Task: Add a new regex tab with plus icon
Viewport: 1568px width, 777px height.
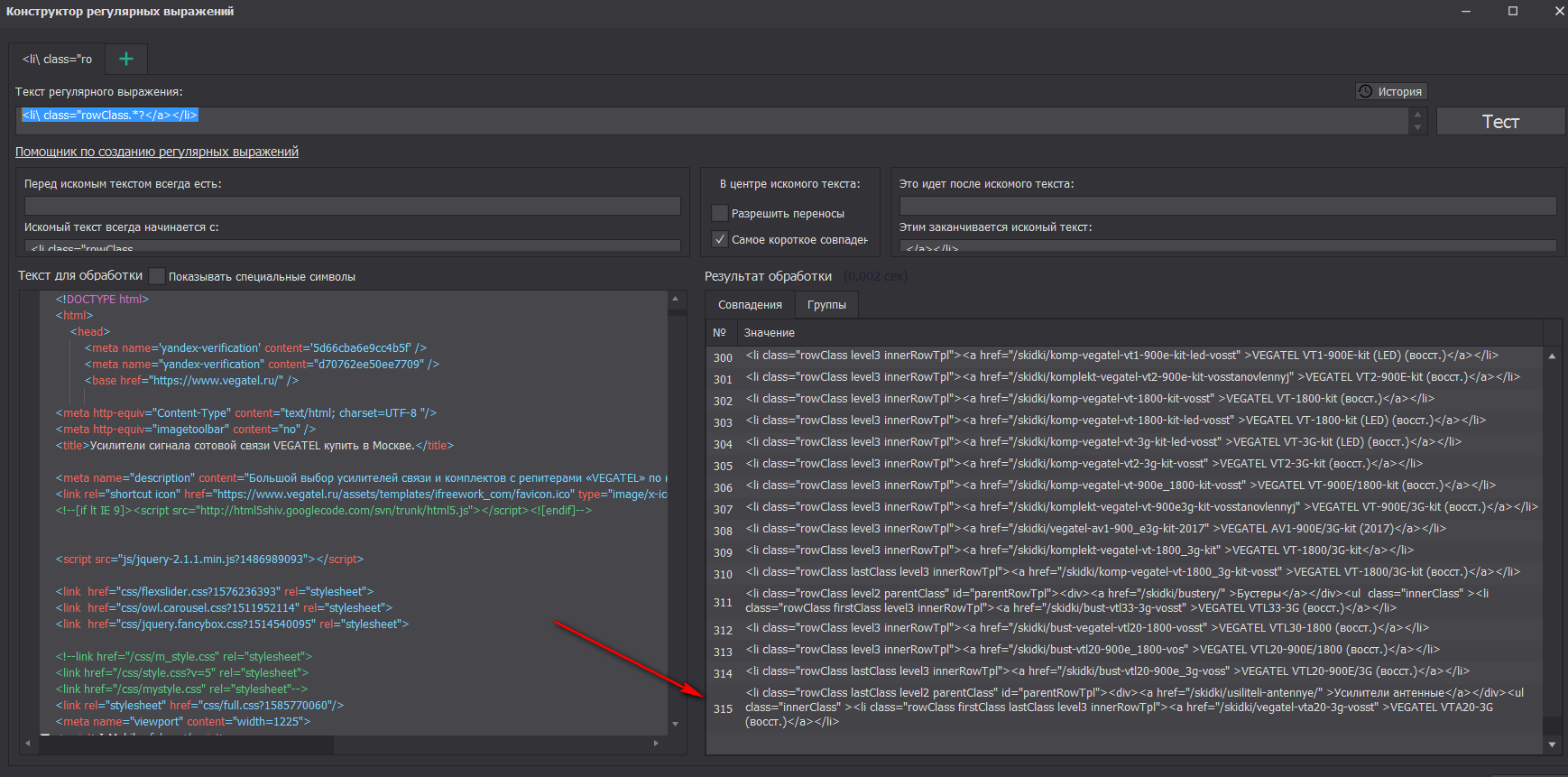Action: (x=126, y=59)
